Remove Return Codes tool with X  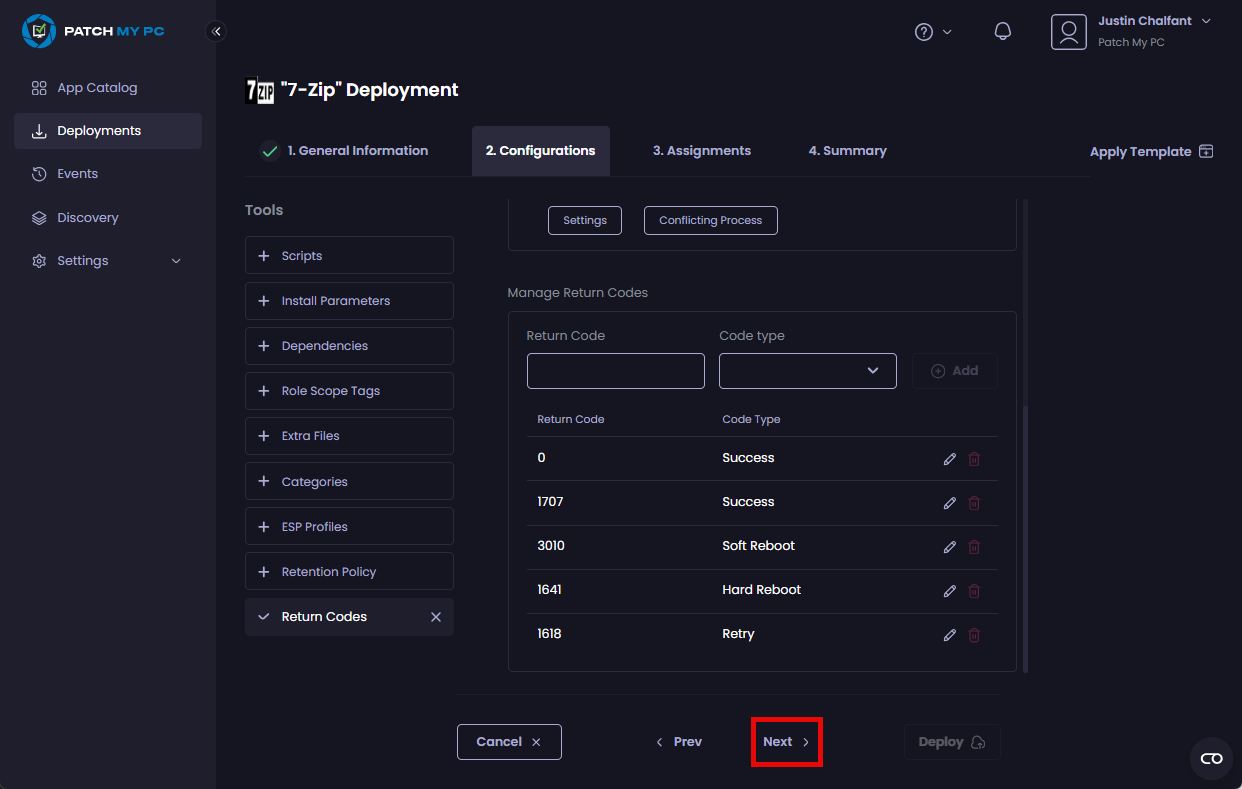click(x=435, y=617)
